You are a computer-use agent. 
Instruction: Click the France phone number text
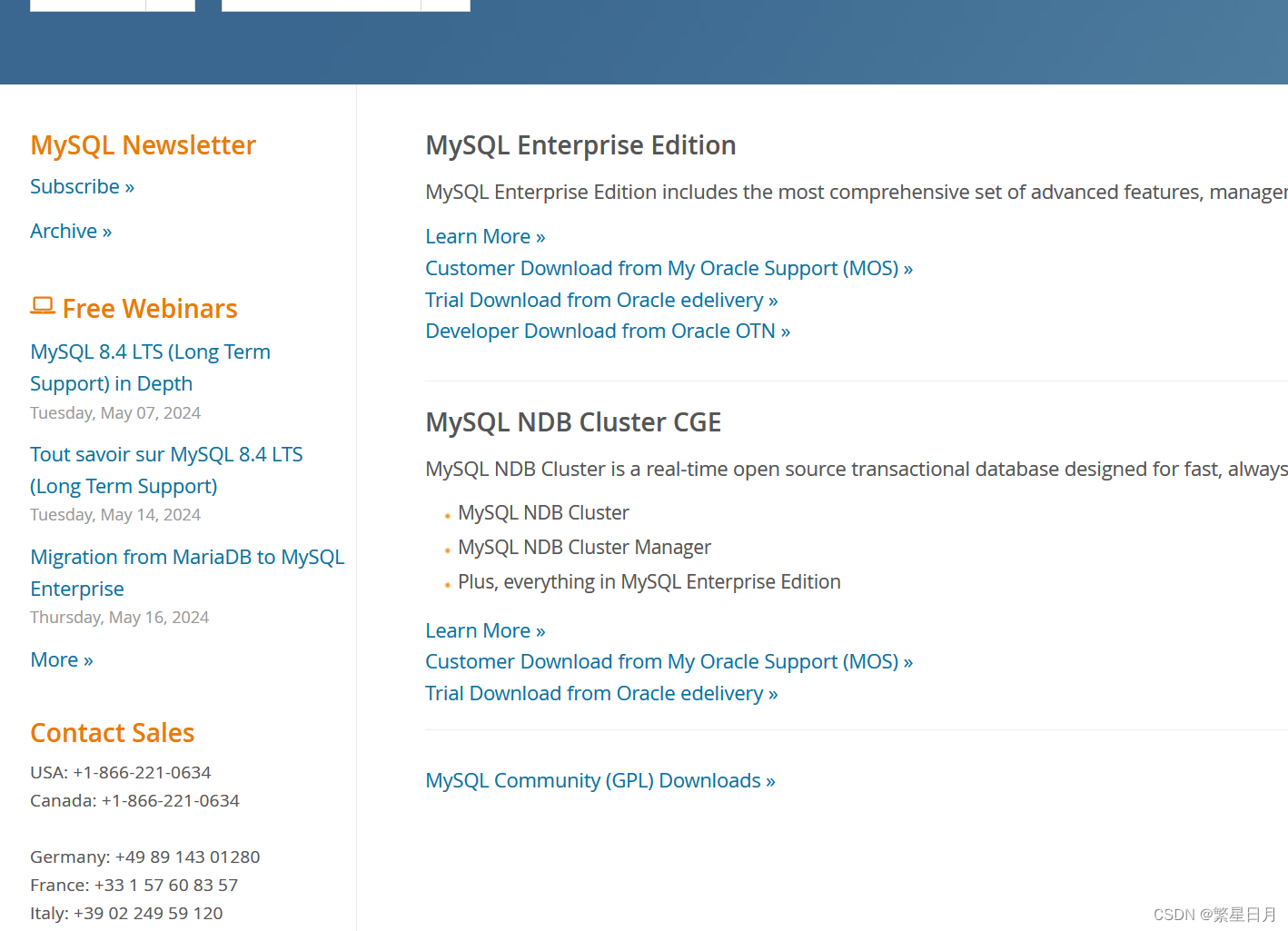click(x=134, y=885)
